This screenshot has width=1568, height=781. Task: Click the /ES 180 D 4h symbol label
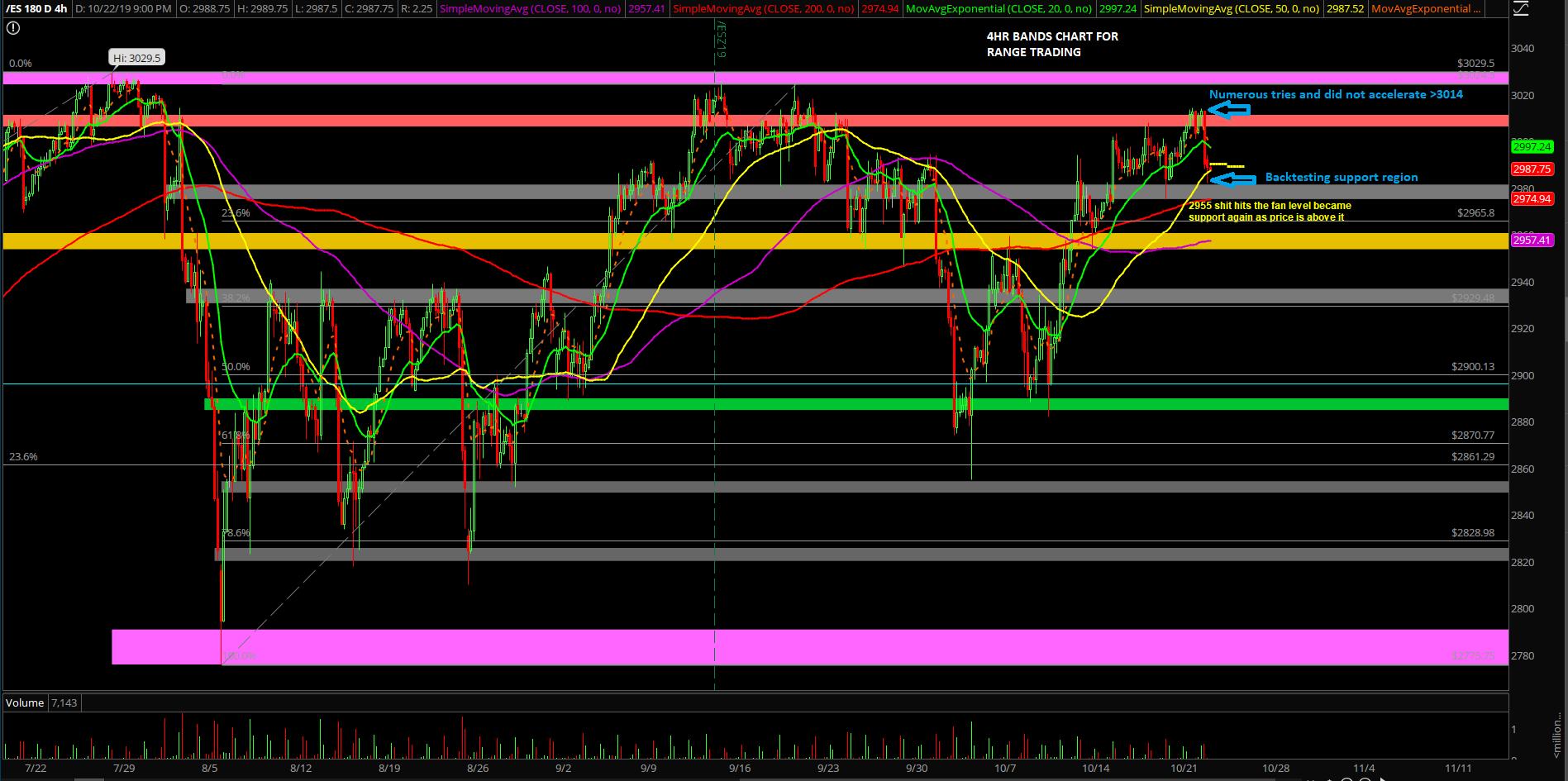[36, 9]
